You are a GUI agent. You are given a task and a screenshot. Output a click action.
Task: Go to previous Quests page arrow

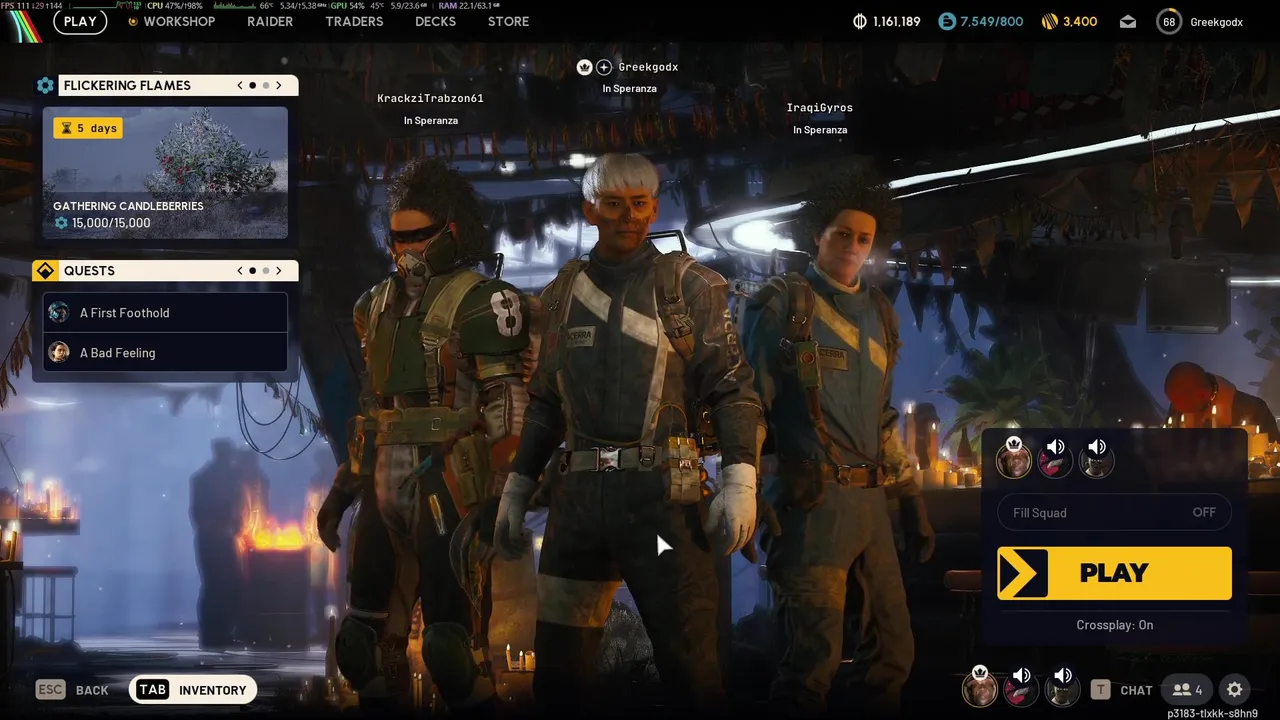tap(240, 270)
